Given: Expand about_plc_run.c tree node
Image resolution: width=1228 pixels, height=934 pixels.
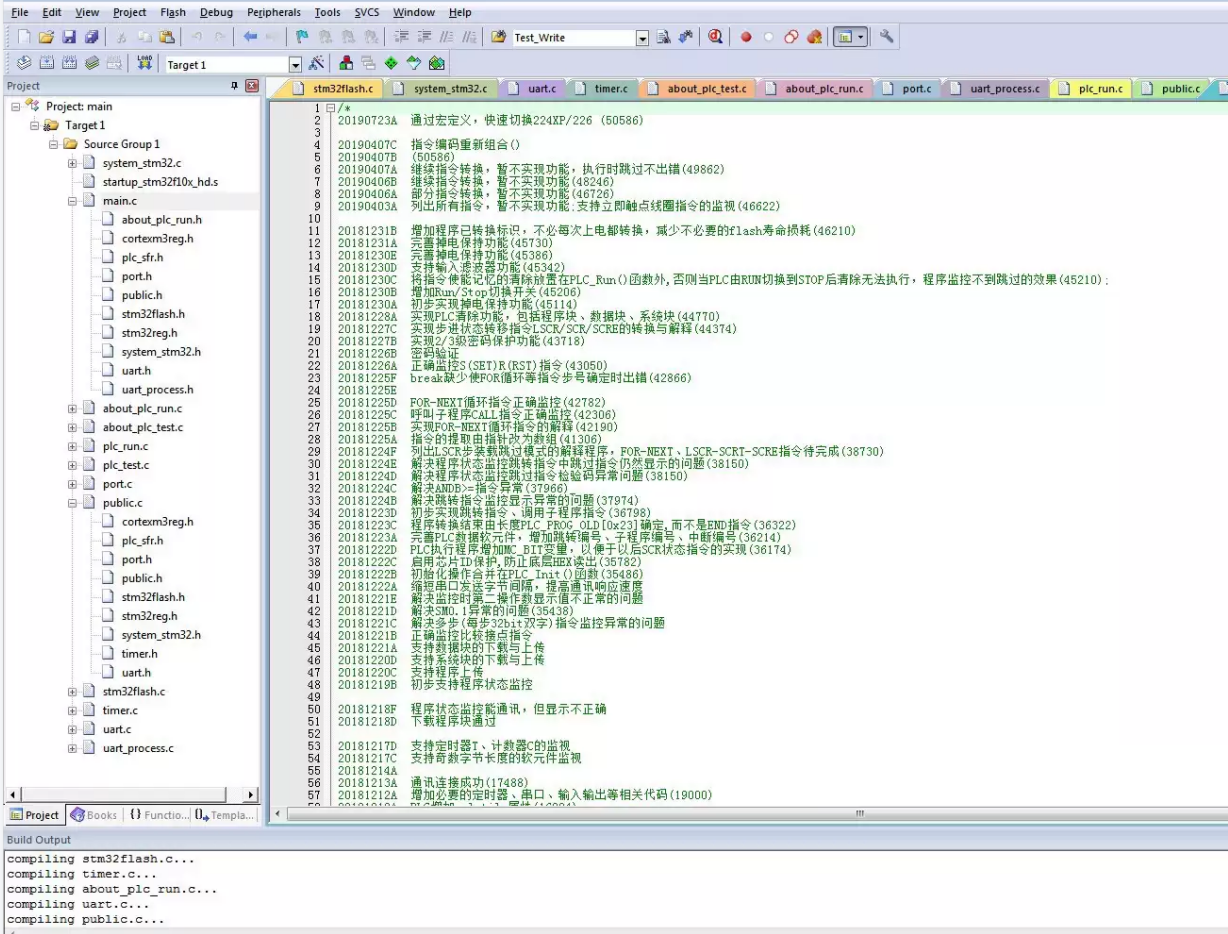Looking at the screenshot, I should pos(73,408).
